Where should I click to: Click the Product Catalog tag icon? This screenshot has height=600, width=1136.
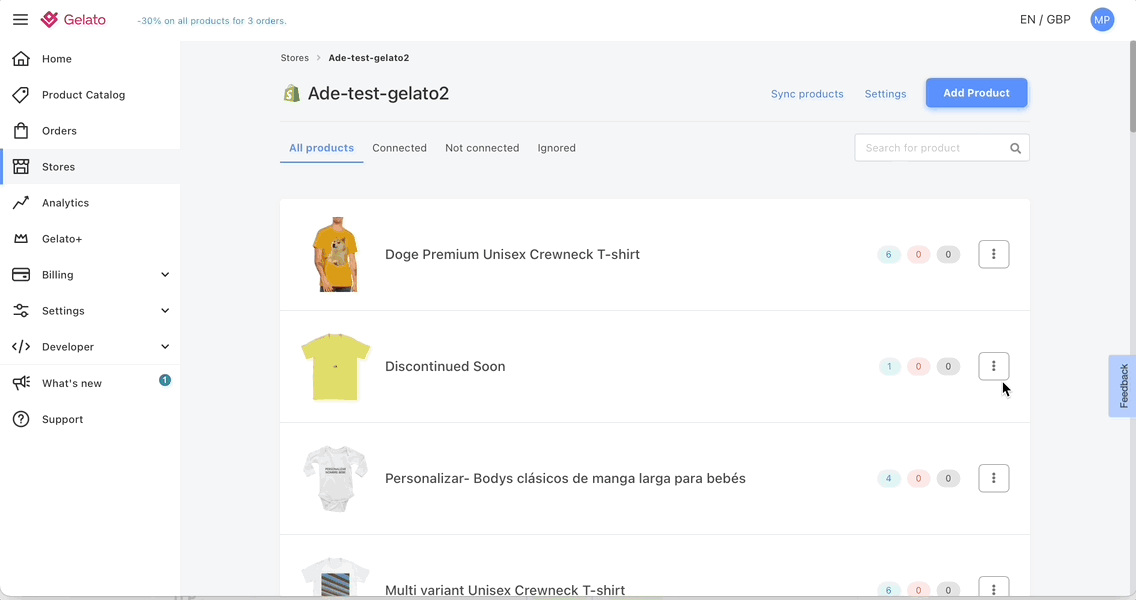[x=21, y=95]
